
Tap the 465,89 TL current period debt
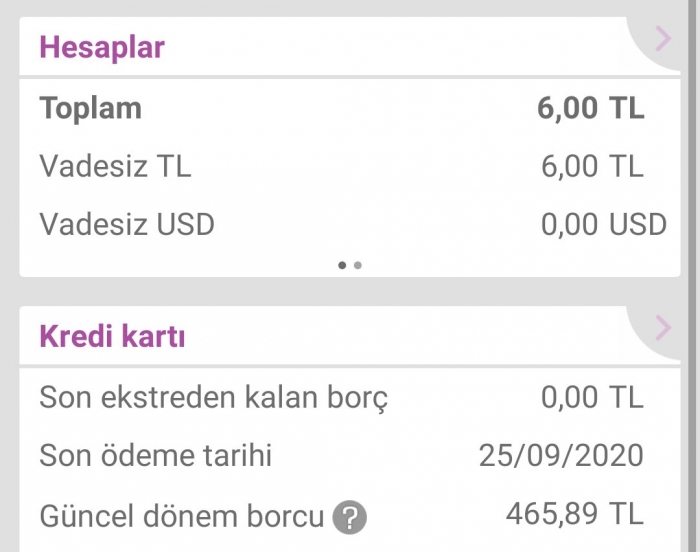pos(575,514)
